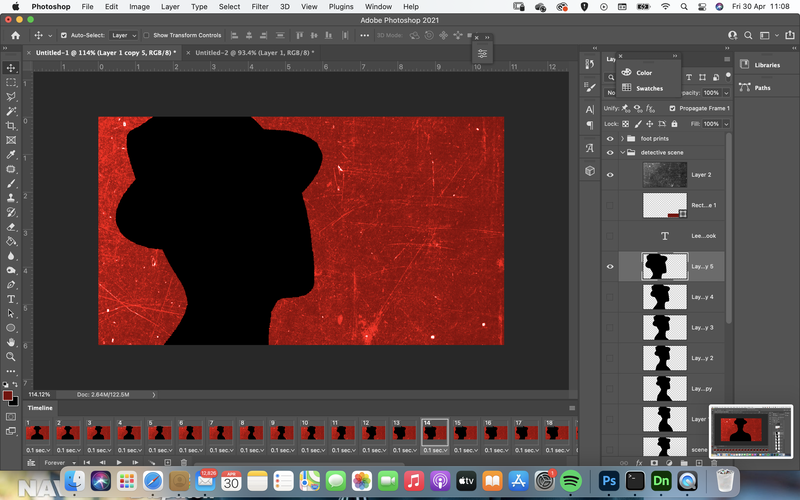Select the Zoom tool in toolbar
The image size is (800, 500).
tap(11, 357)
